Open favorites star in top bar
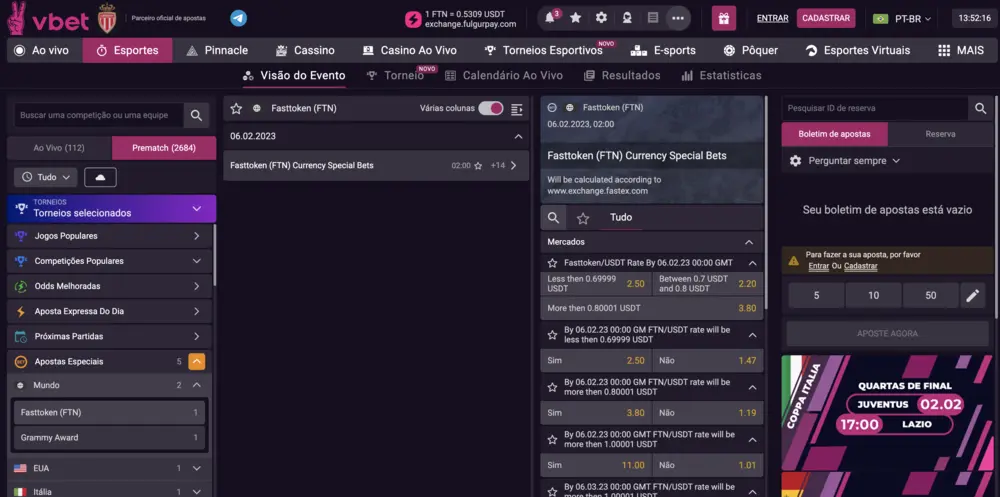 pos(575,18)
